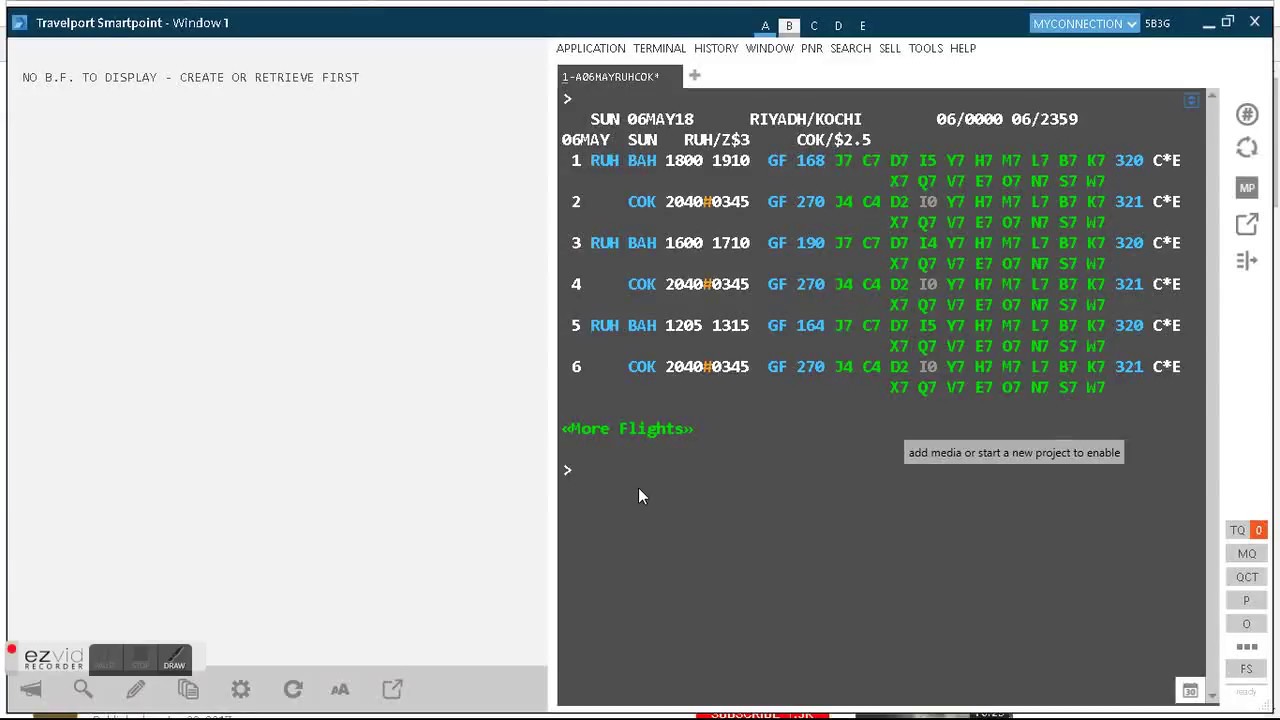Open the APPLICATION menu
This screenshot has width=1280, height=720.
click(590, 48)
